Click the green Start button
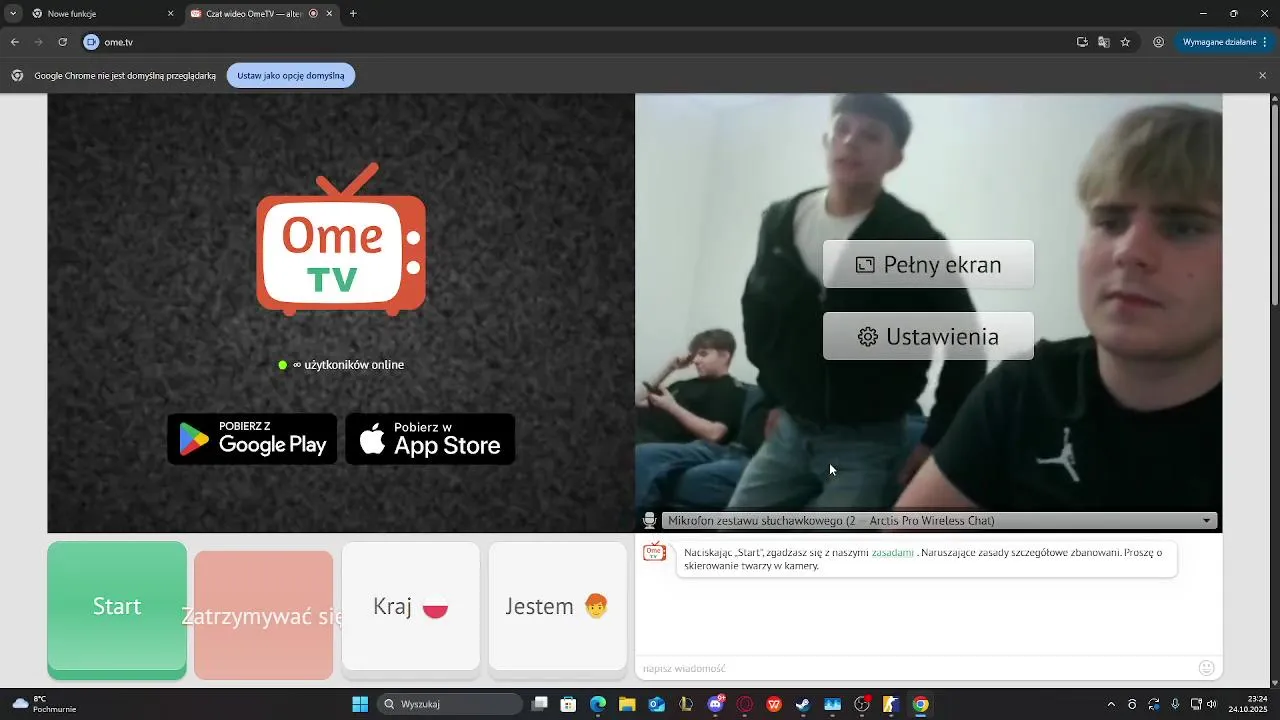Image resolution: width=1280 pixels, height=720 pixels. point(117,610)
